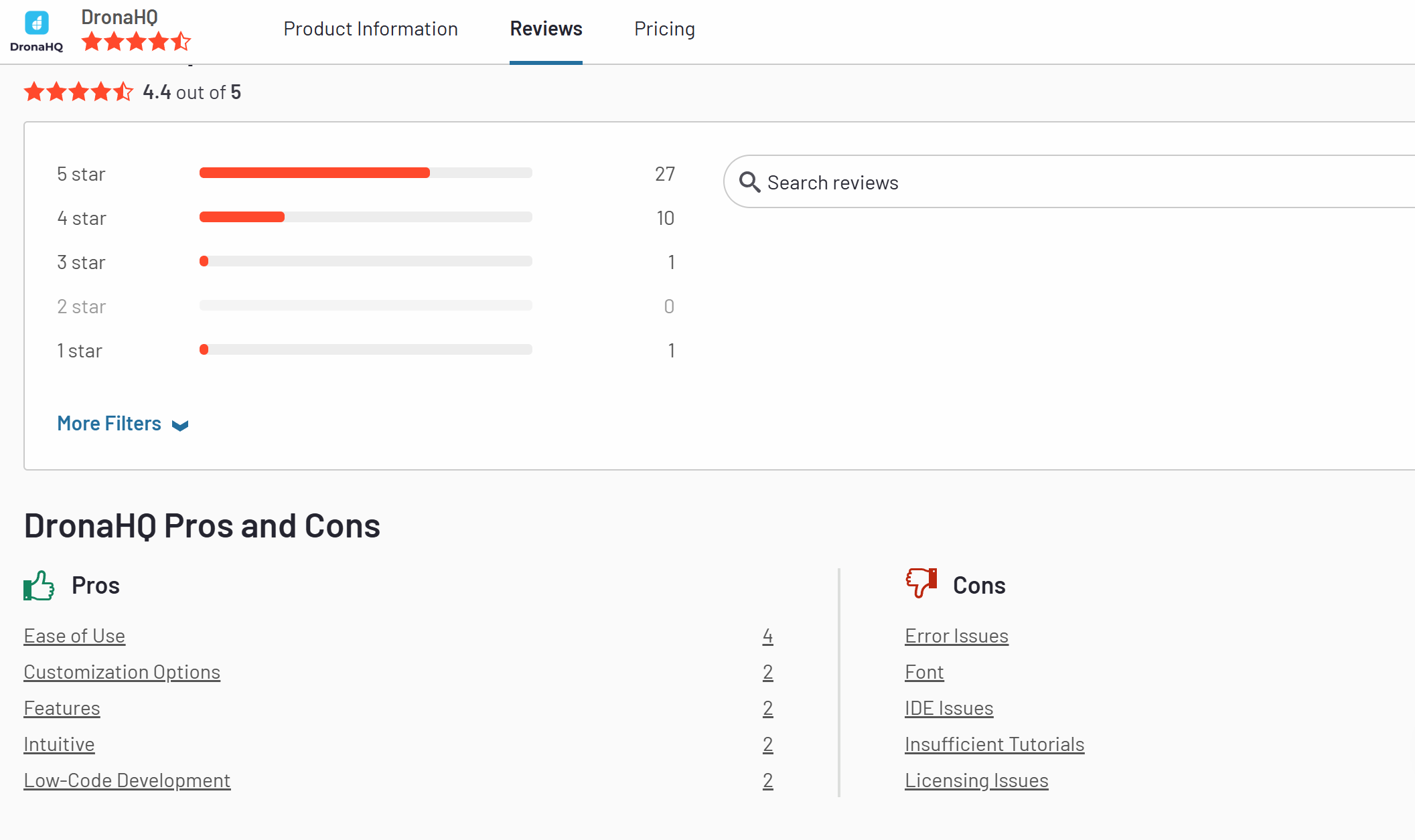Click the 10 count for 4 star
1415x840 pixels.
tap(665, 218)
